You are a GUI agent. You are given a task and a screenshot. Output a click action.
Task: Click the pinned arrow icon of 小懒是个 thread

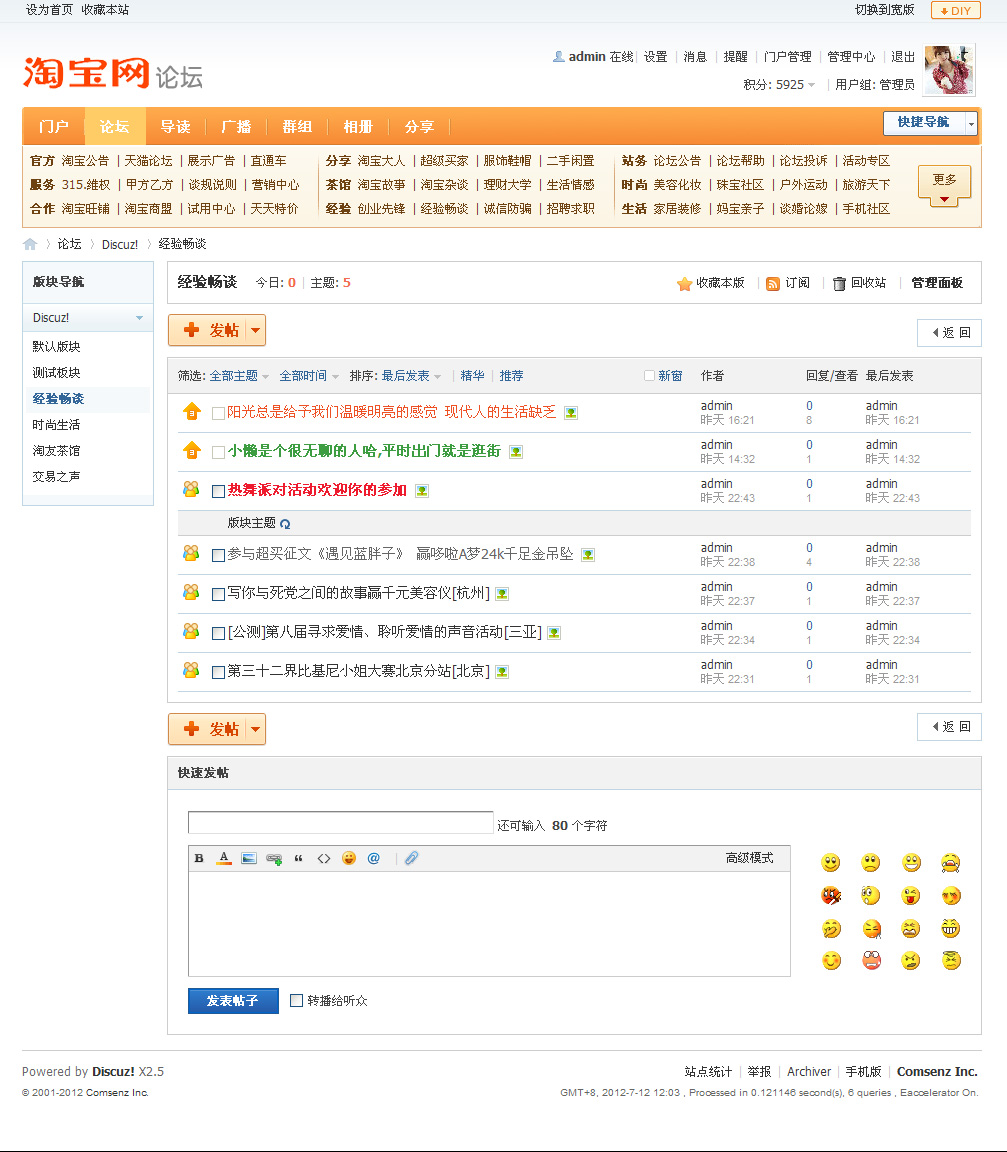192,450
